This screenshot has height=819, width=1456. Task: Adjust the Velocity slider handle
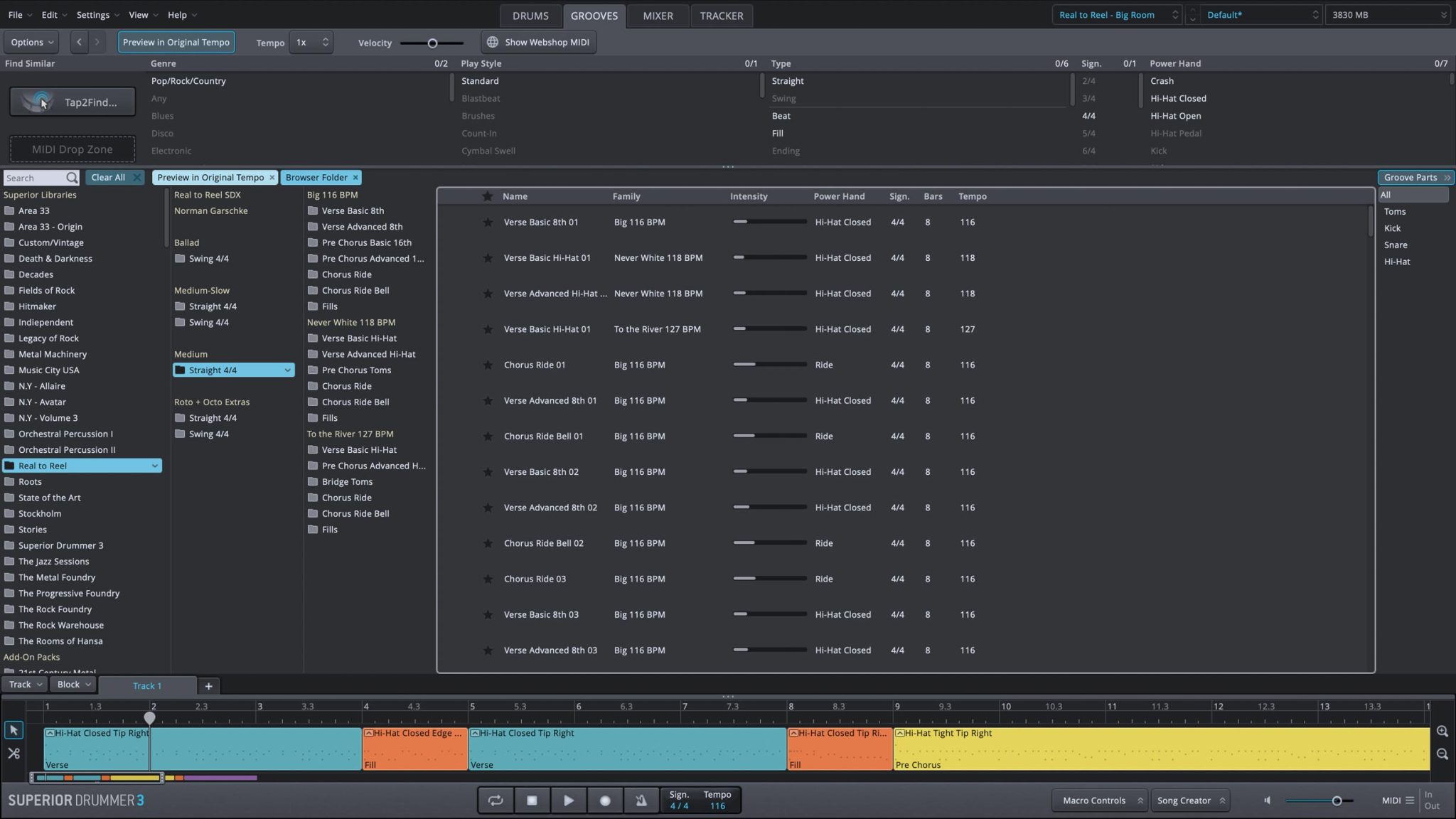pyautogui.click(x=432, y=43)
